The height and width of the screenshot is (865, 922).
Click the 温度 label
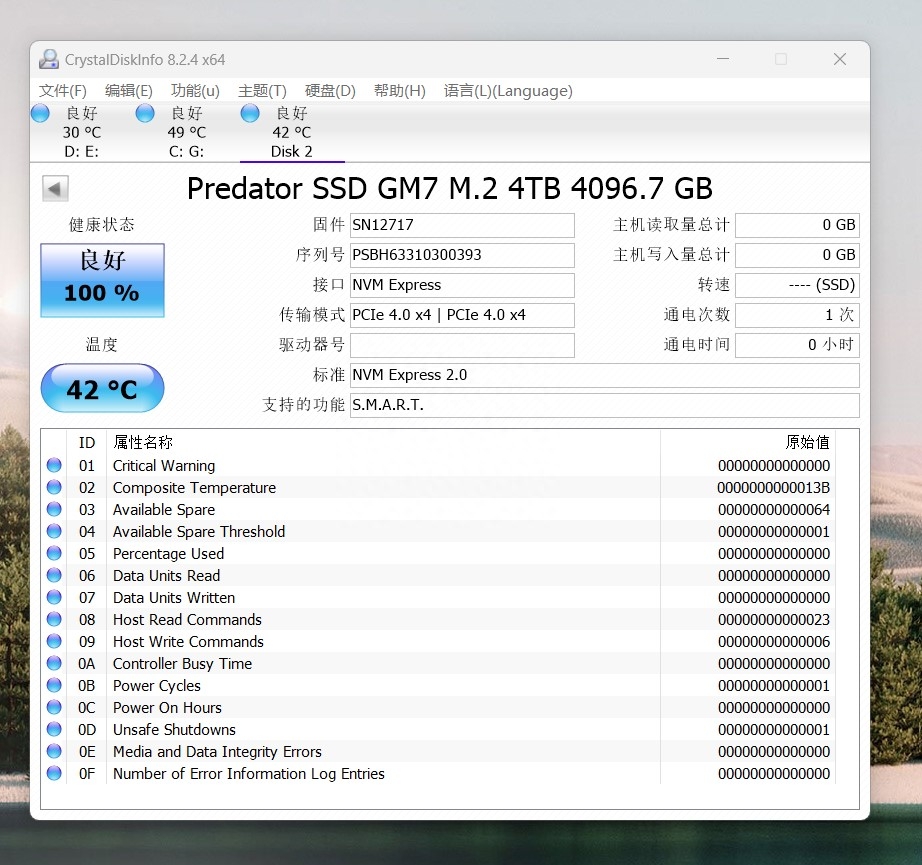tap(102, 345)
